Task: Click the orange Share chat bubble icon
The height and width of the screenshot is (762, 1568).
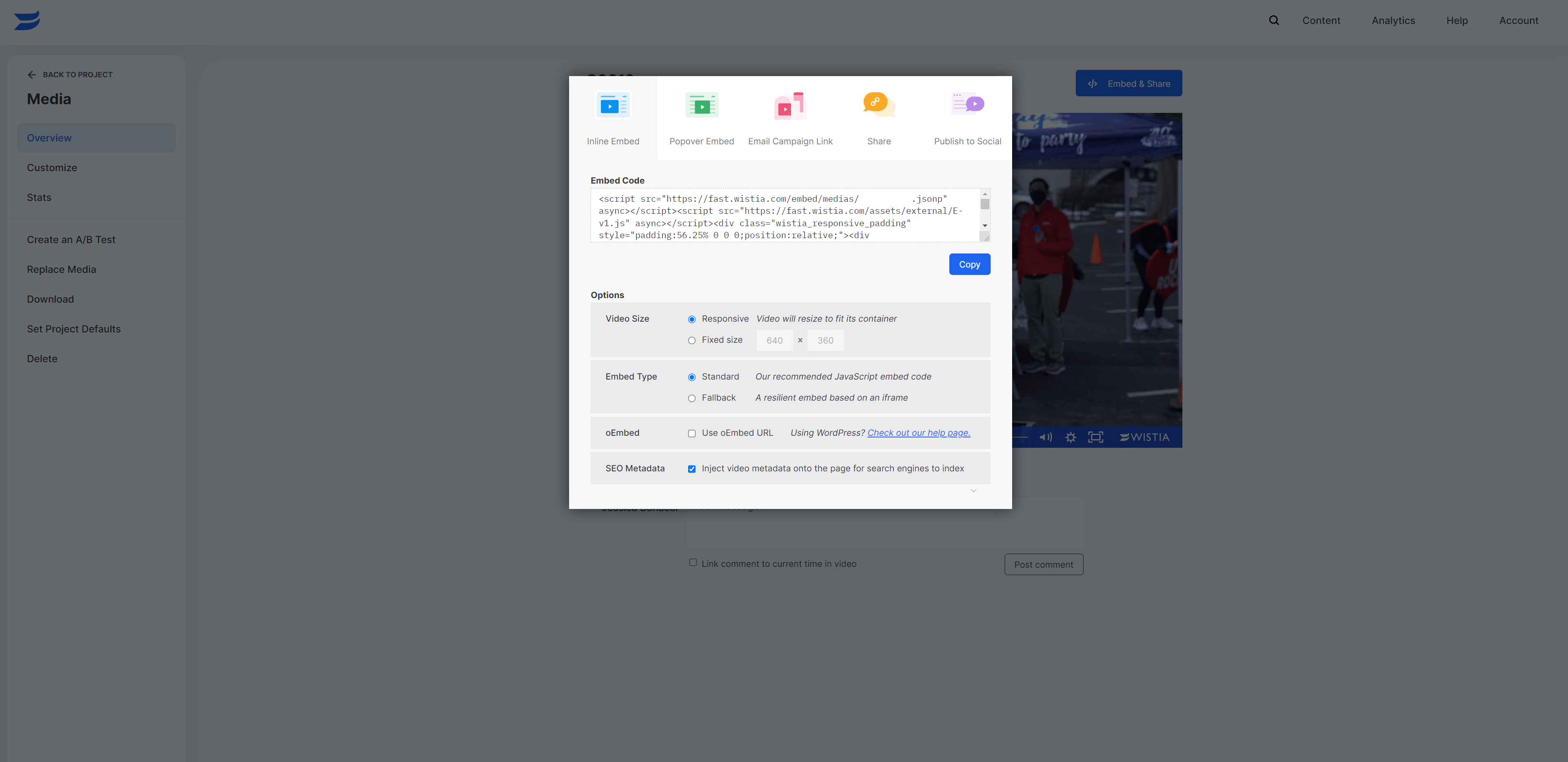Action: (x=878, y=104)
